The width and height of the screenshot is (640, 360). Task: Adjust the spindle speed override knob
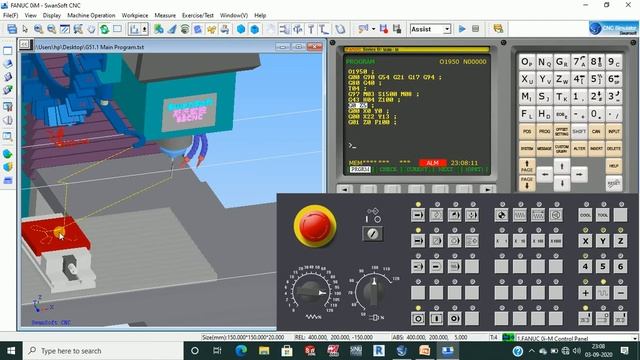click(x=374, y=292)
